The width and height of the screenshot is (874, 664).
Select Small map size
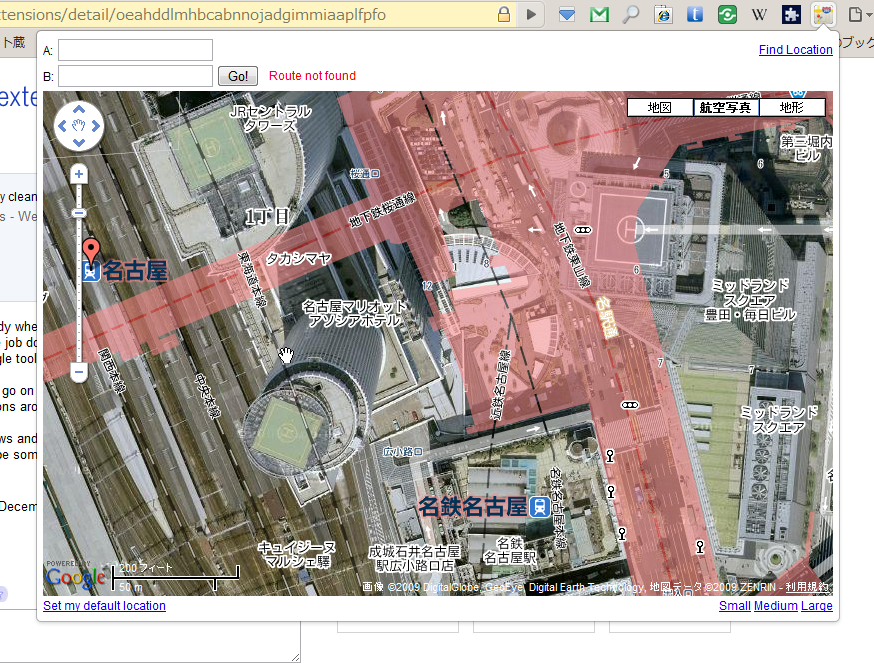[735, 606]
